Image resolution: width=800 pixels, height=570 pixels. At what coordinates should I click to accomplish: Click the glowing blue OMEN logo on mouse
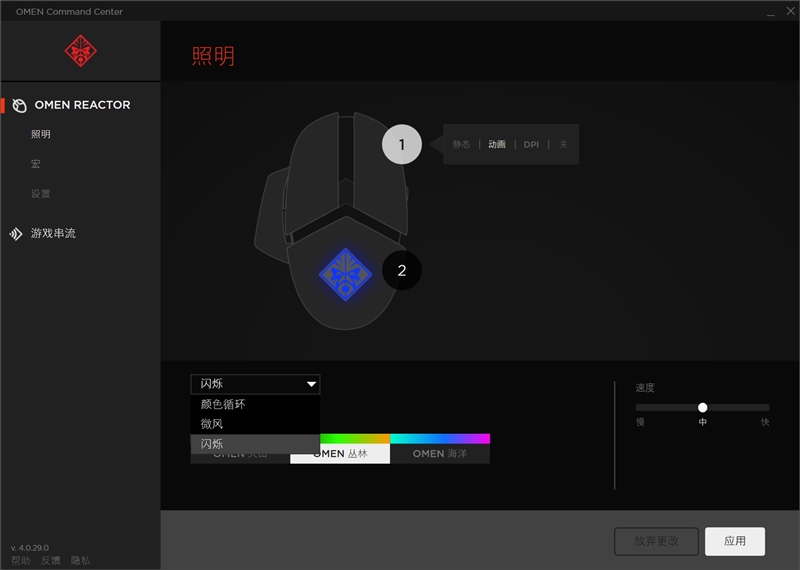tap(345, 275)
